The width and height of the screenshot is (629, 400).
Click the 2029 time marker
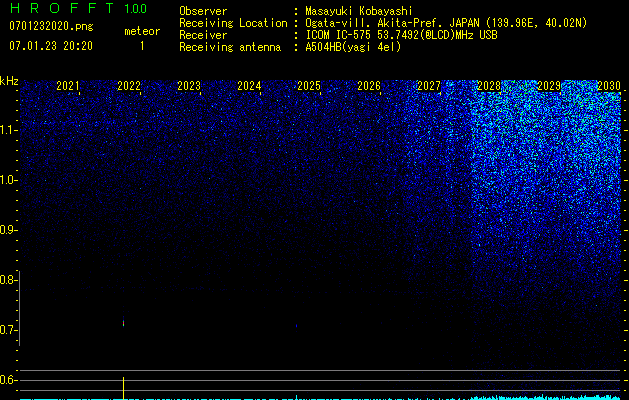(549, 86)
